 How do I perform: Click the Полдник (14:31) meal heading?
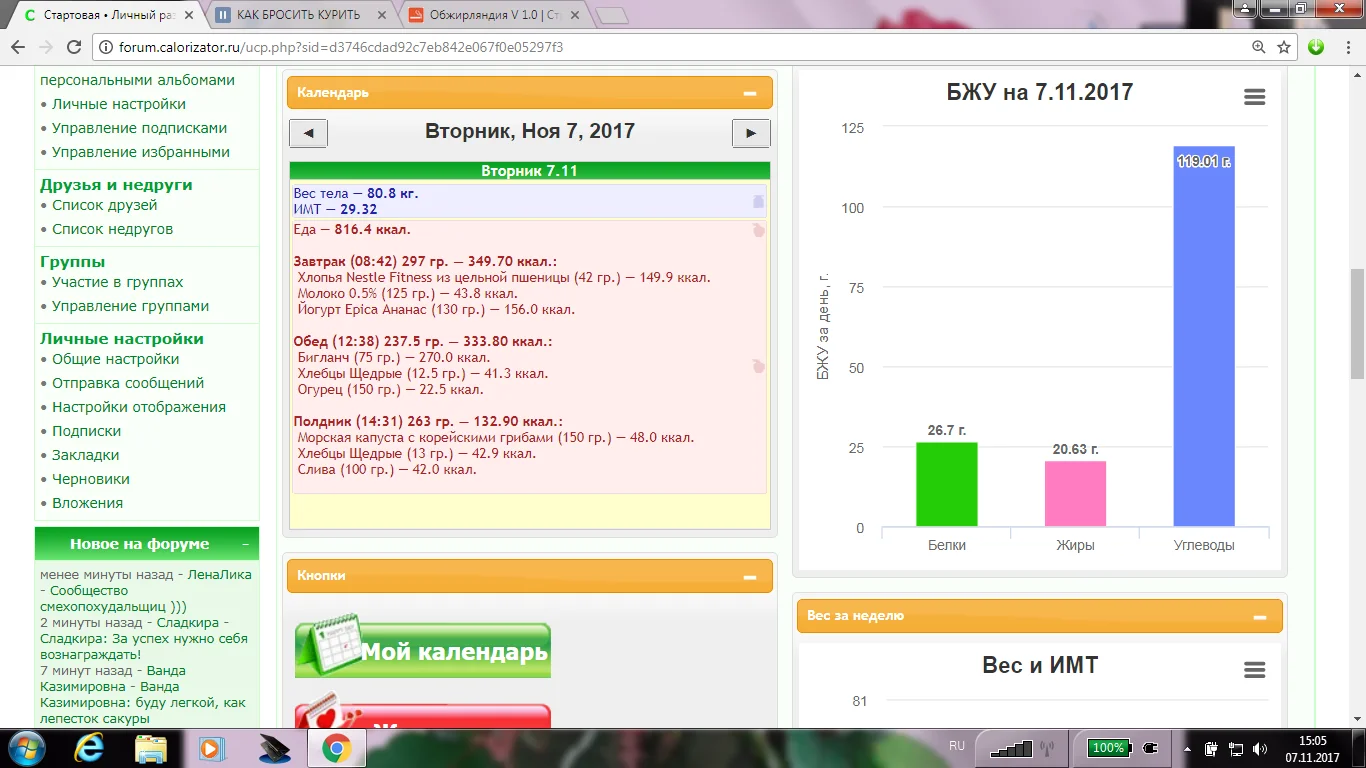pyautogui.click(x=428, y=421)
